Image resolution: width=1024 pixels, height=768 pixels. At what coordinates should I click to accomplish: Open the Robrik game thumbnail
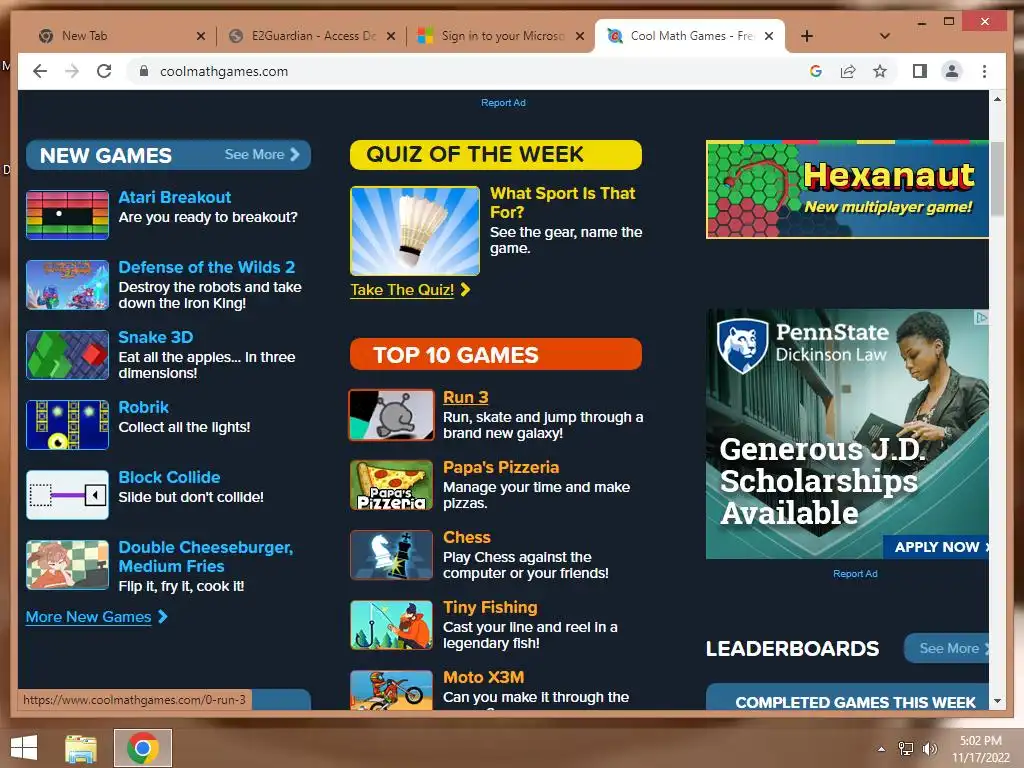tap(67, 424)
